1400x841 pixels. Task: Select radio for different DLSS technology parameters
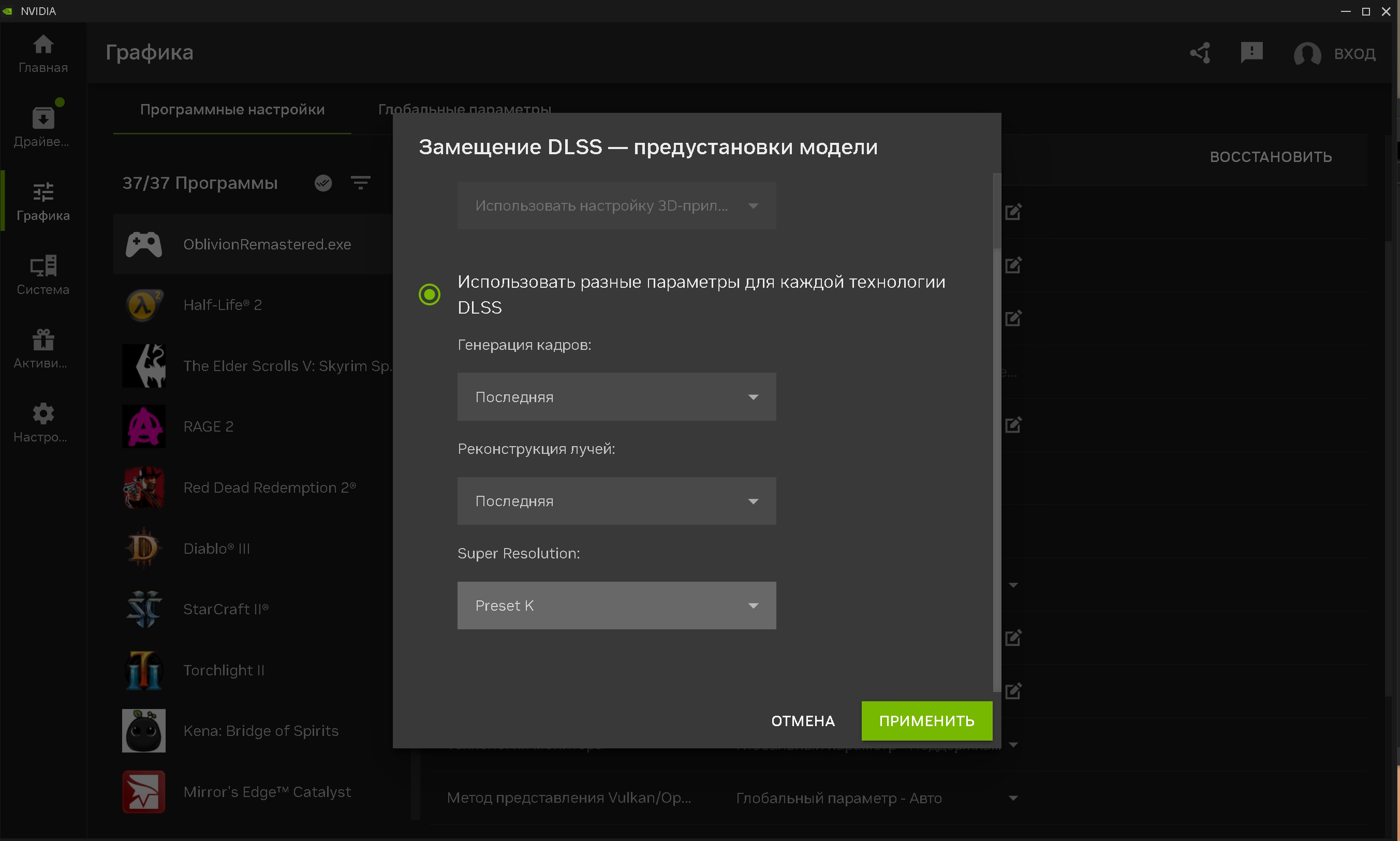pos(430,294)
